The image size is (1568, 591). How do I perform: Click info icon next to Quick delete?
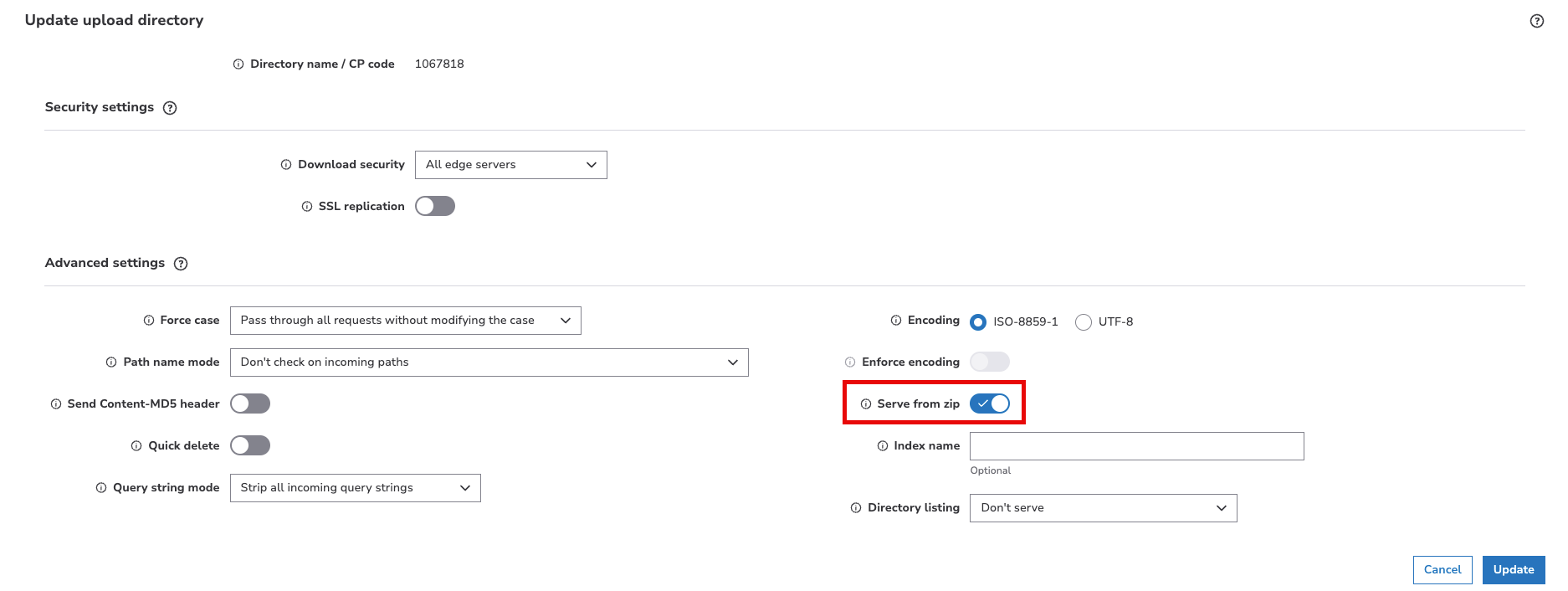coord(136,446)
